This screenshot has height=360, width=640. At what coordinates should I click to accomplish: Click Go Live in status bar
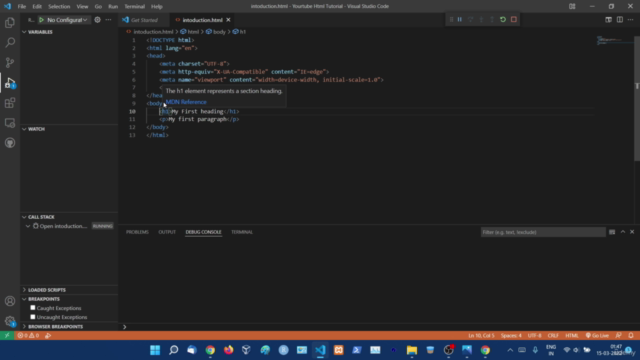point(597,336)
